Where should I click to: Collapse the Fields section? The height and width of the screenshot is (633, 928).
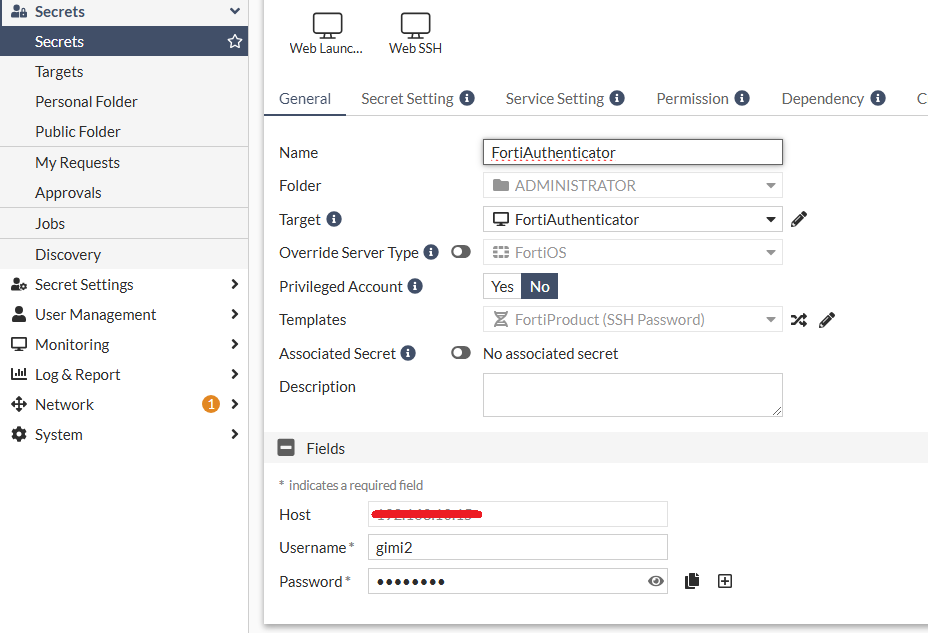tap(286, 449)
